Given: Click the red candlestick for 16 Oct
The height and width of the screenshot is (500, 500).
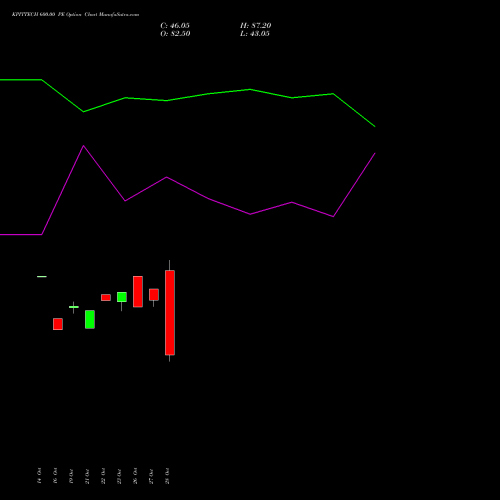Looking at the screenshot, I should pos(58,324).
